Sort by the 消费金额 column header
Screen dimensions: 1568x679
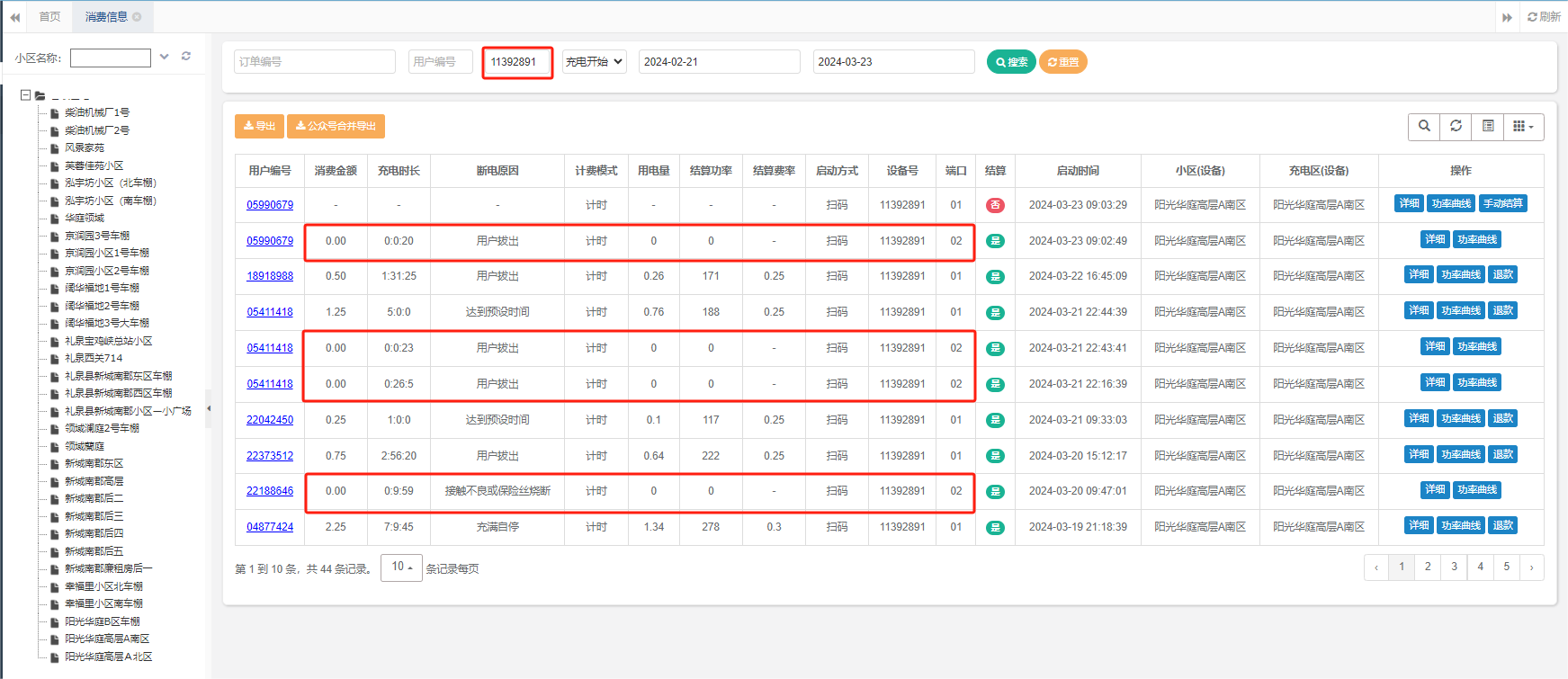pyautogui.click(x=336, y=171)
